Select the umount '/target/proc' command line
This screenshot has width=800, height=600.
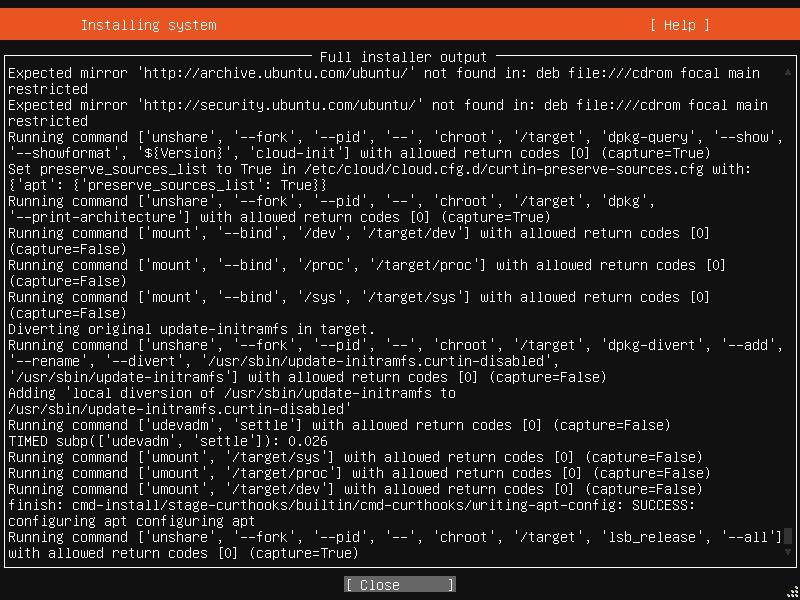359,473
